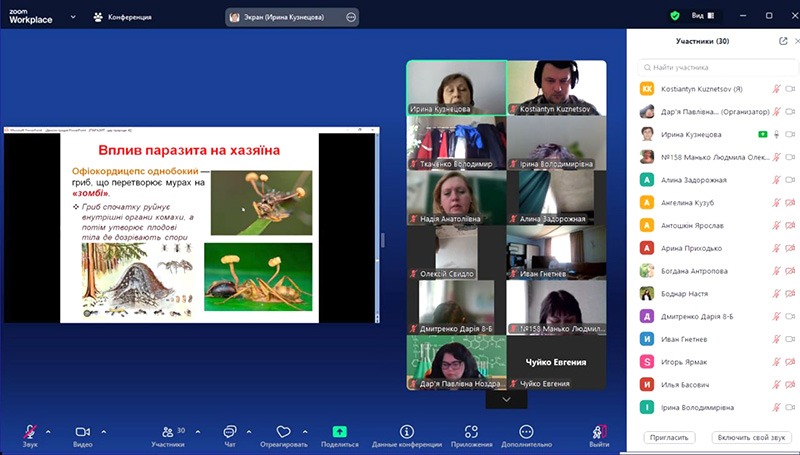800x455 pixels.
Task: Click the Включить свой звук button
Action: (750, 437)
